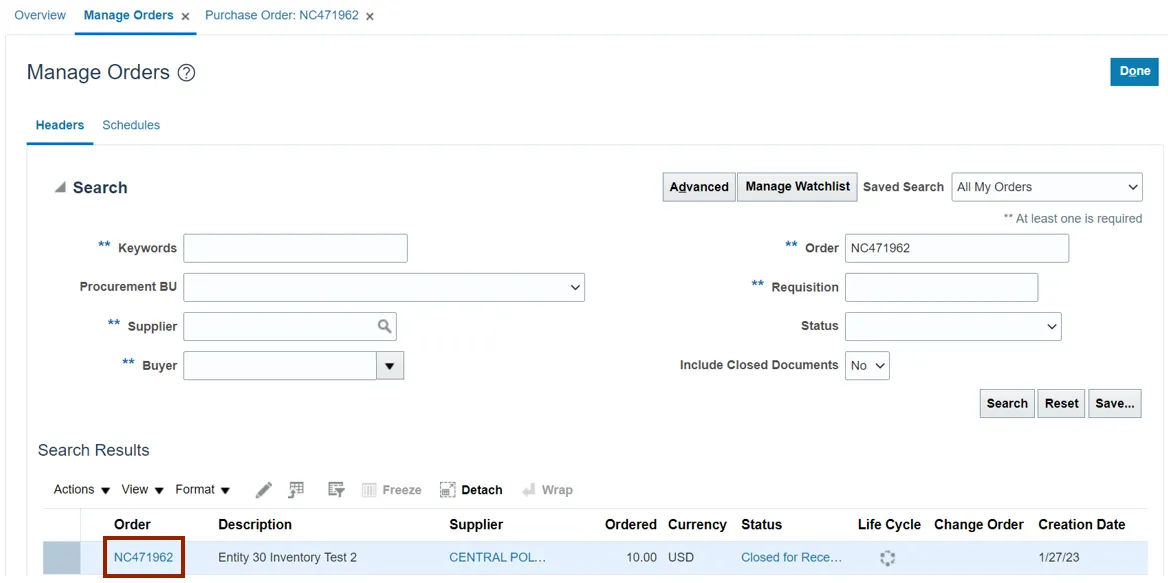Detach the search results table

(471, 490)
